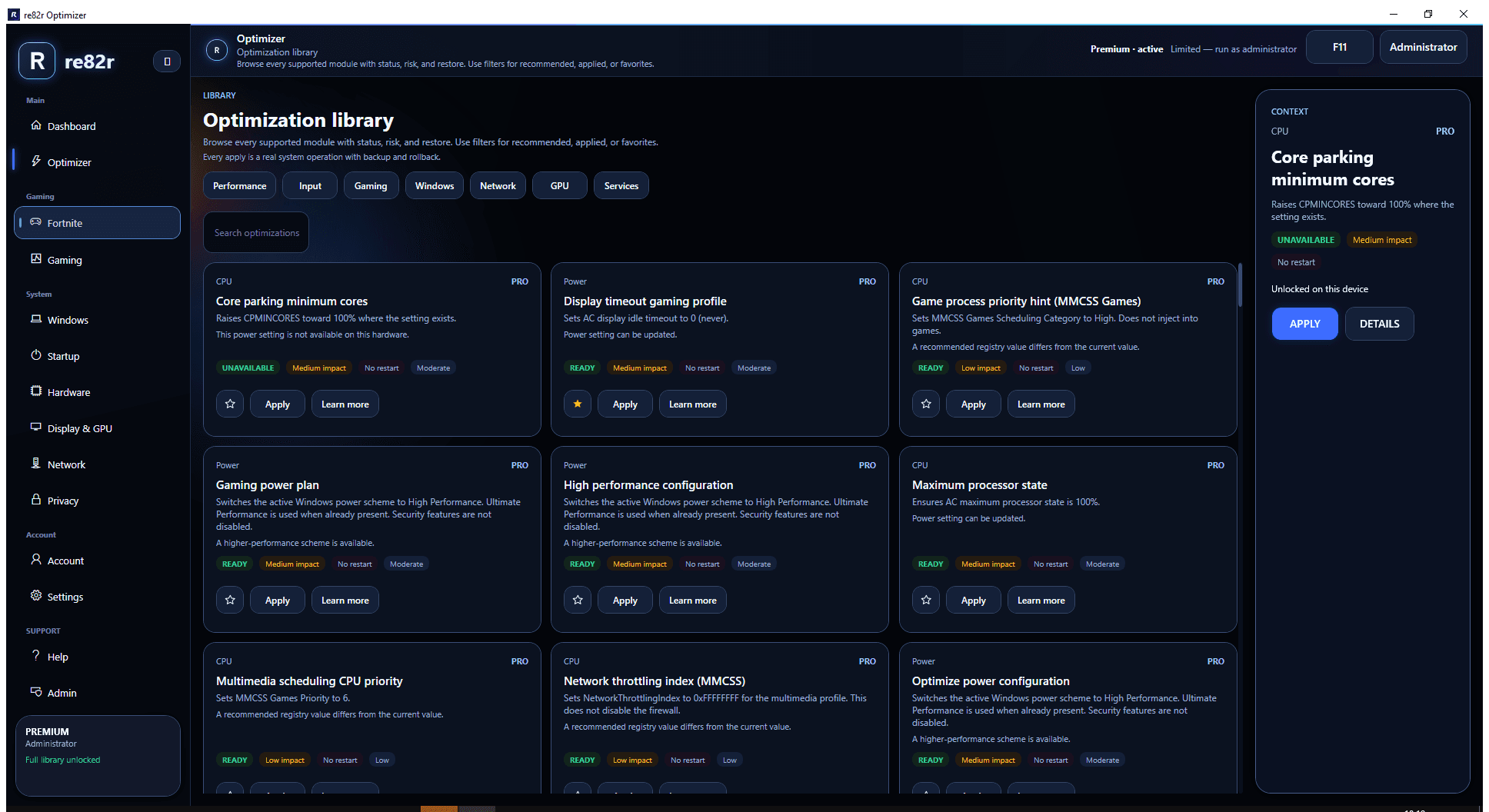Open DETAILS in the Context panel
The height and width of the screenshot is (812, 1489).
pyautogui.click(x=1380, y=324)
